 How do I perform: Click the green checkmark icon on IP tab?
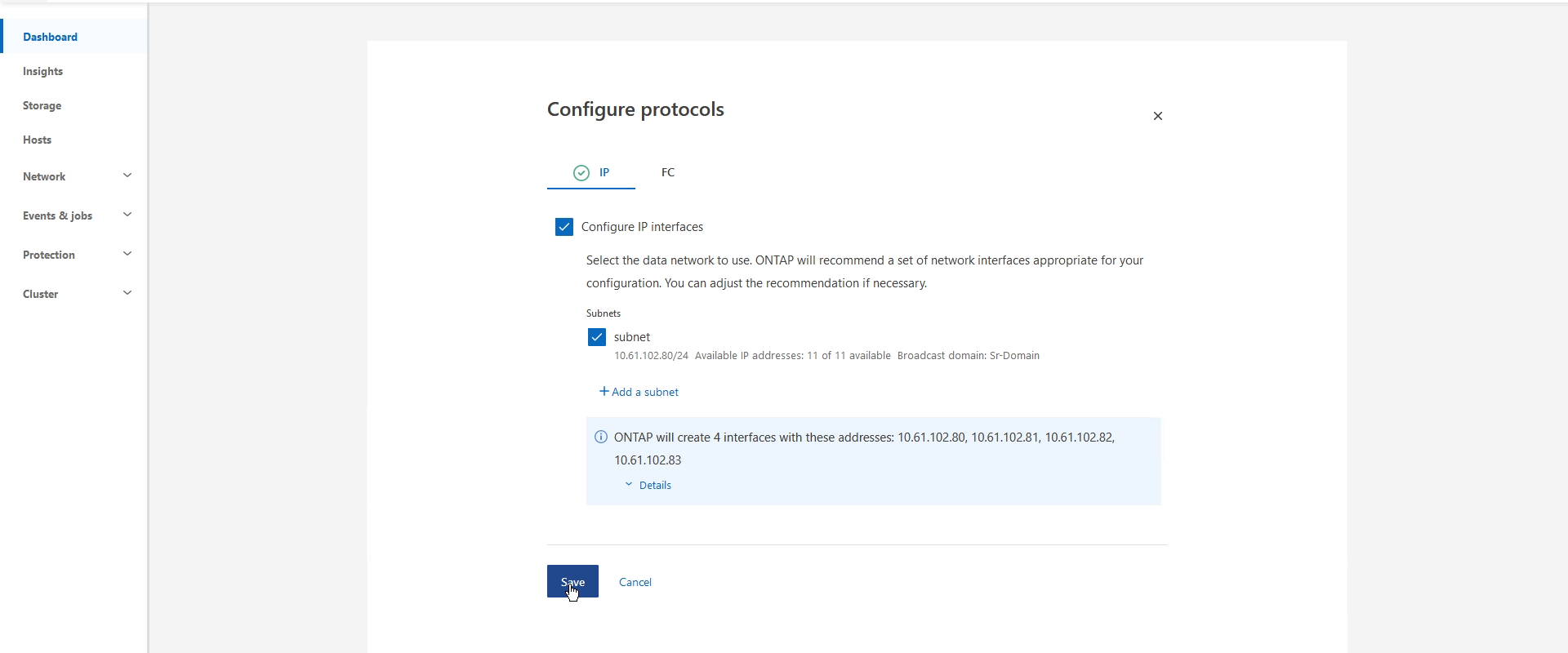[x=581, y=172]
